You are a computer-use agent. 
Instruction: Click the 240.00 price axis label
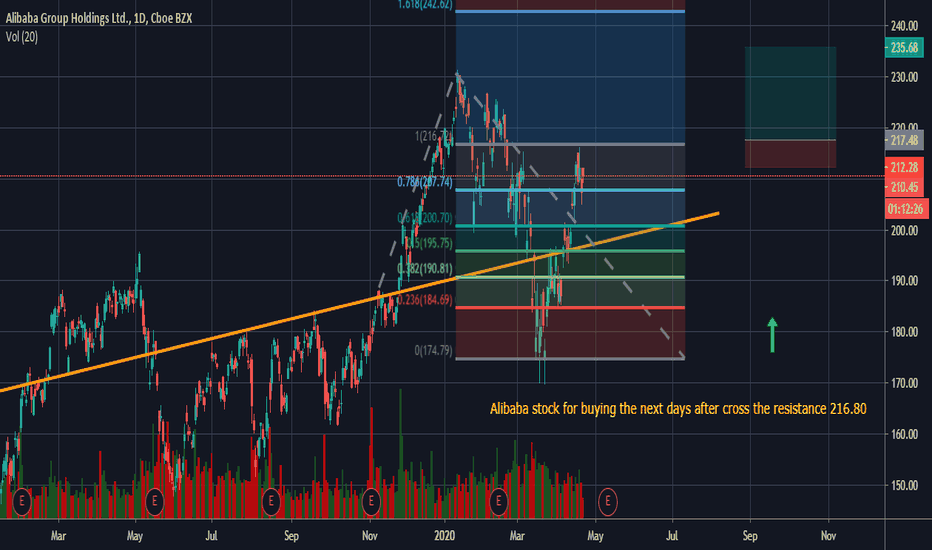[x=904, y=26]
